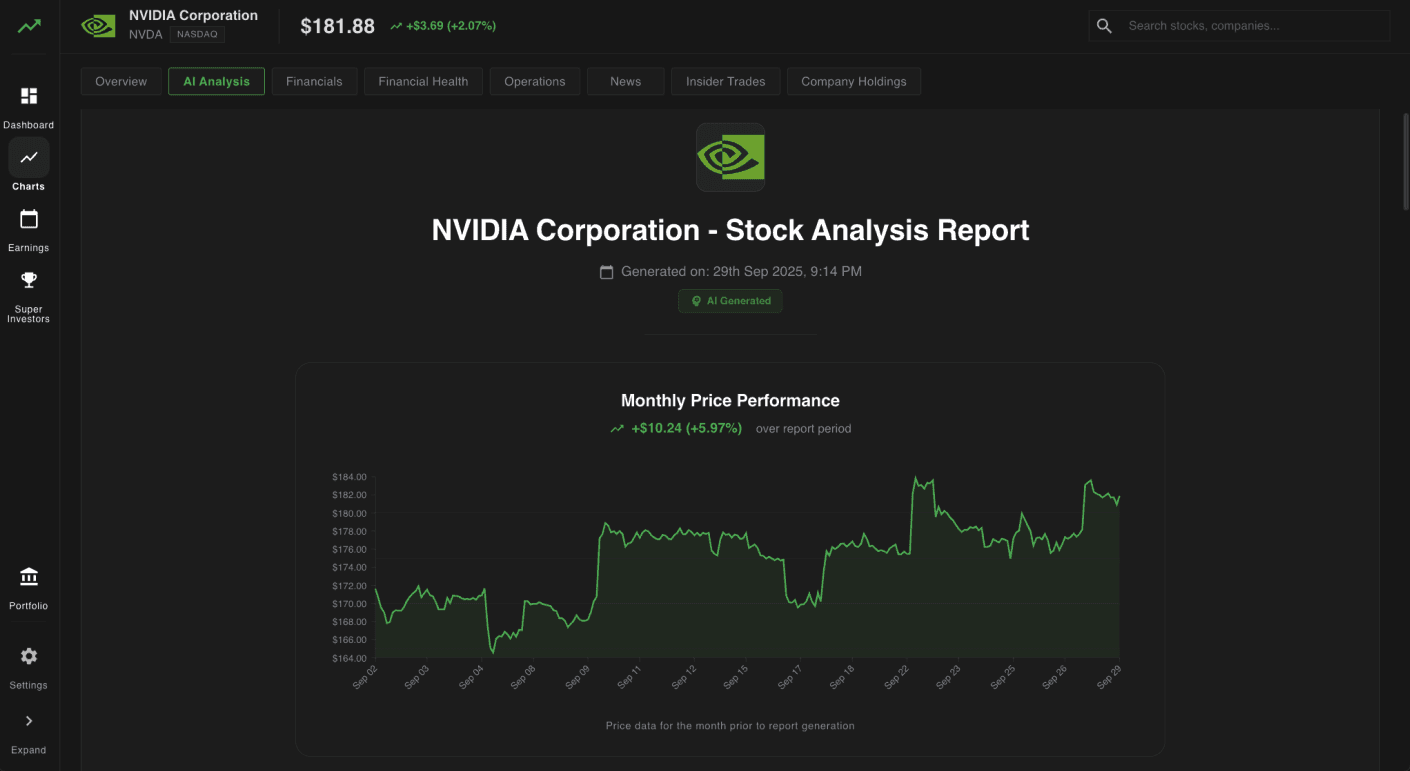The image size is (1410, 771).
Task: Click the $174.00 y-axis label
Action: [x=349, y=568]
